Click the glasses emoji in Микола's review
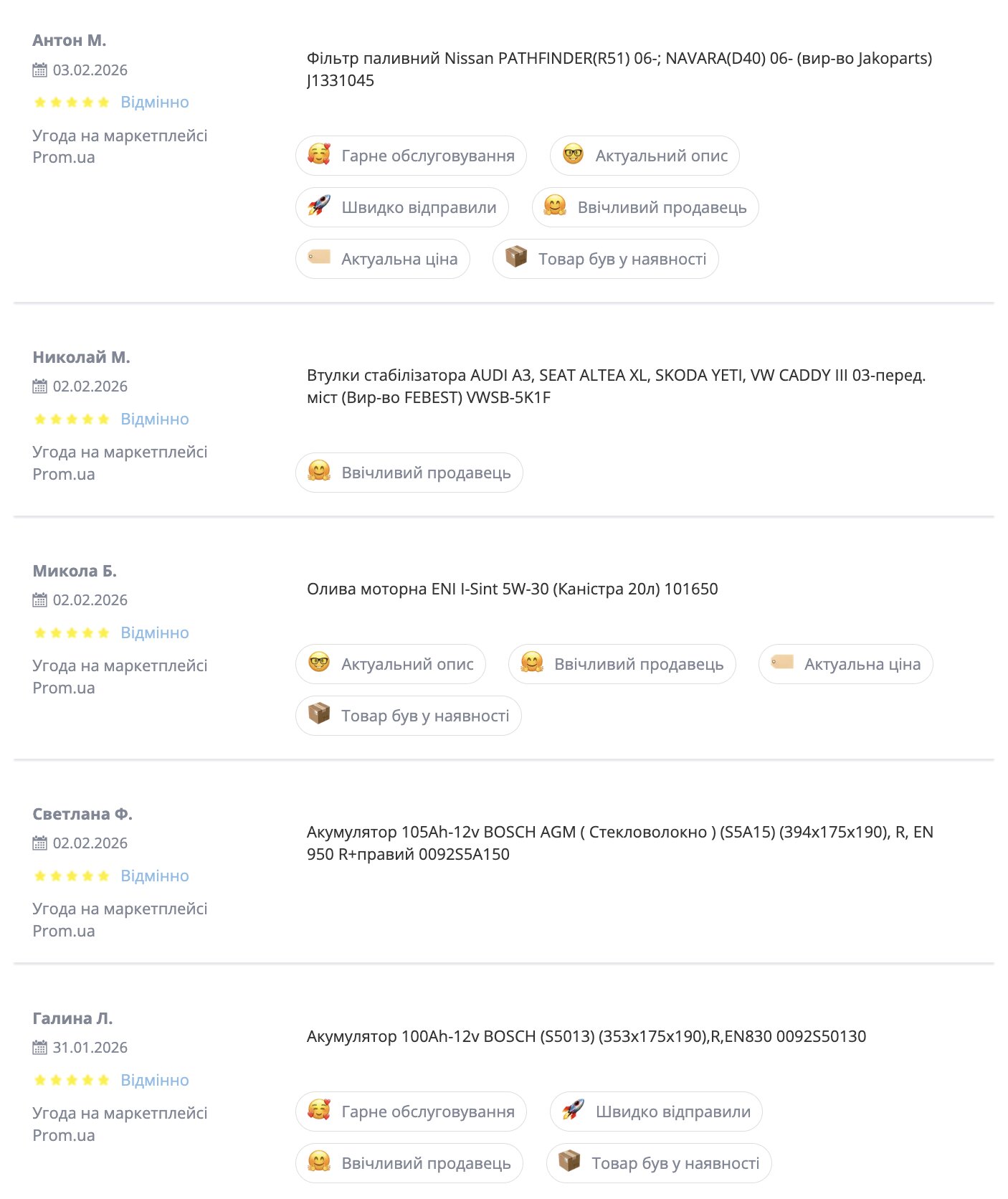1008x1199 pixels. 319,663
